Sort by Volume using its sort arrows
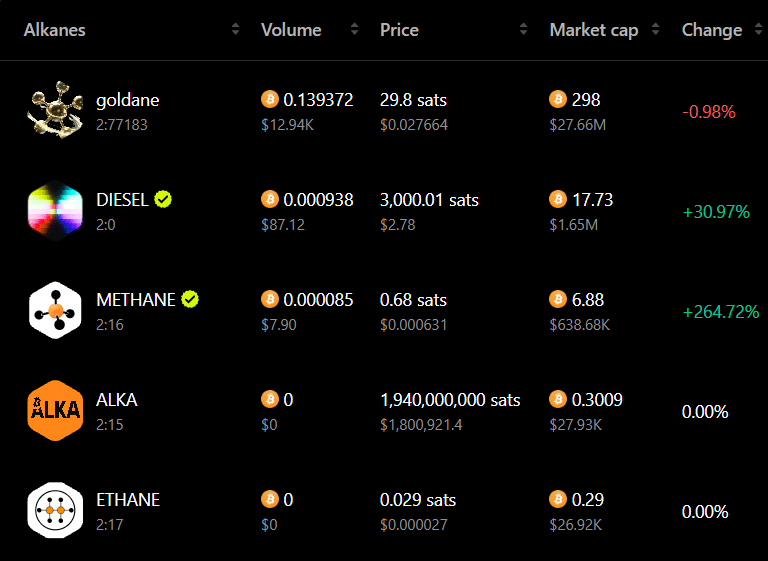 click(355, 29)
